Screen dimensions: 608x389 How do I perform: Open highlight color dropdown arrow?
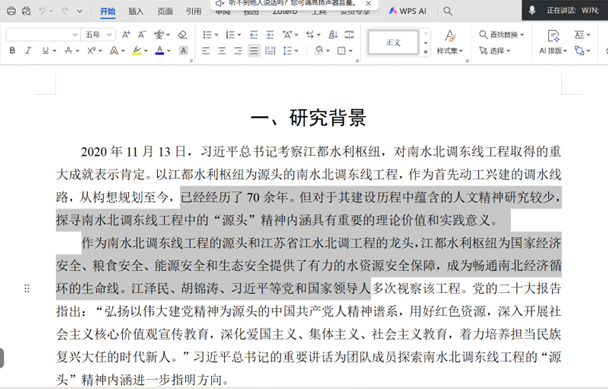146,51
